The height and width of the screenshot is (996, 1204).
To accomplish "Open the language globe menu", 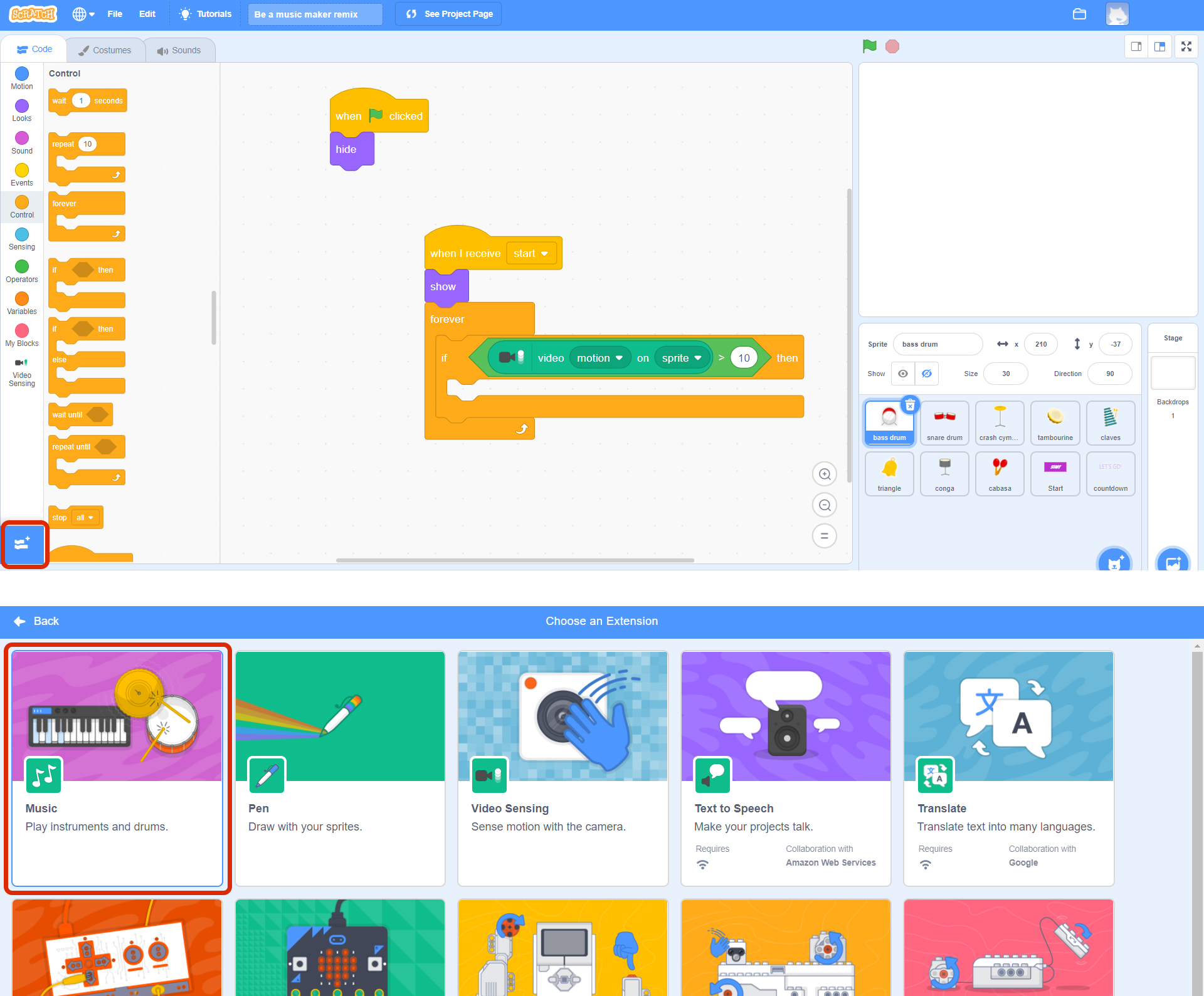I will (x=83, y=14).
